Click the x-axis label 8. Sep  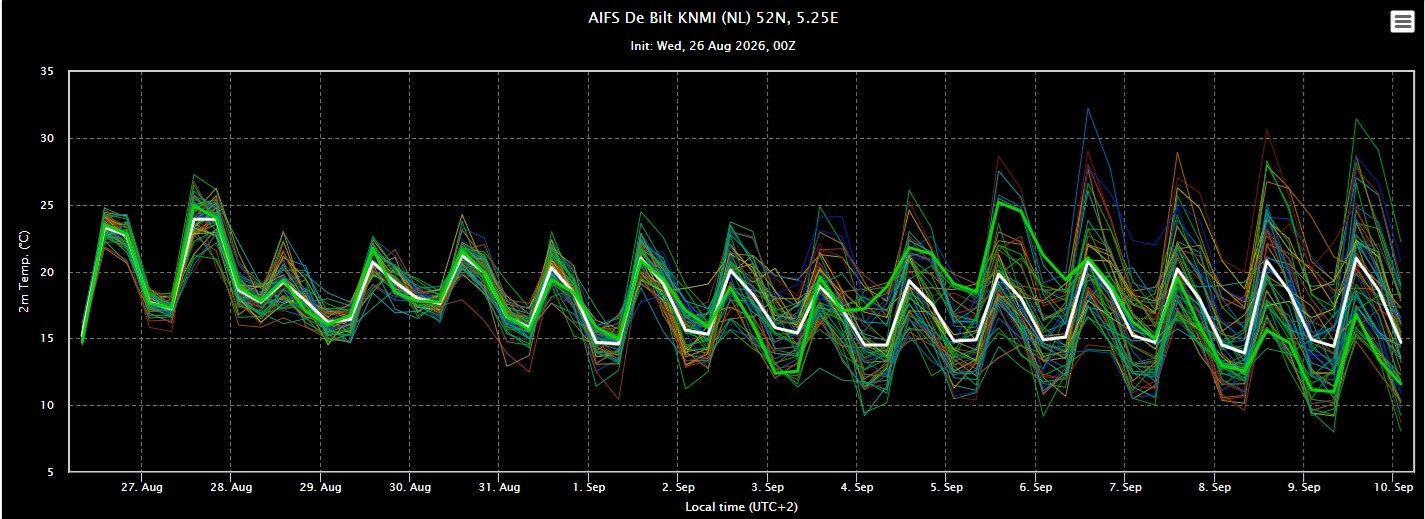(x=1214, y=488)
